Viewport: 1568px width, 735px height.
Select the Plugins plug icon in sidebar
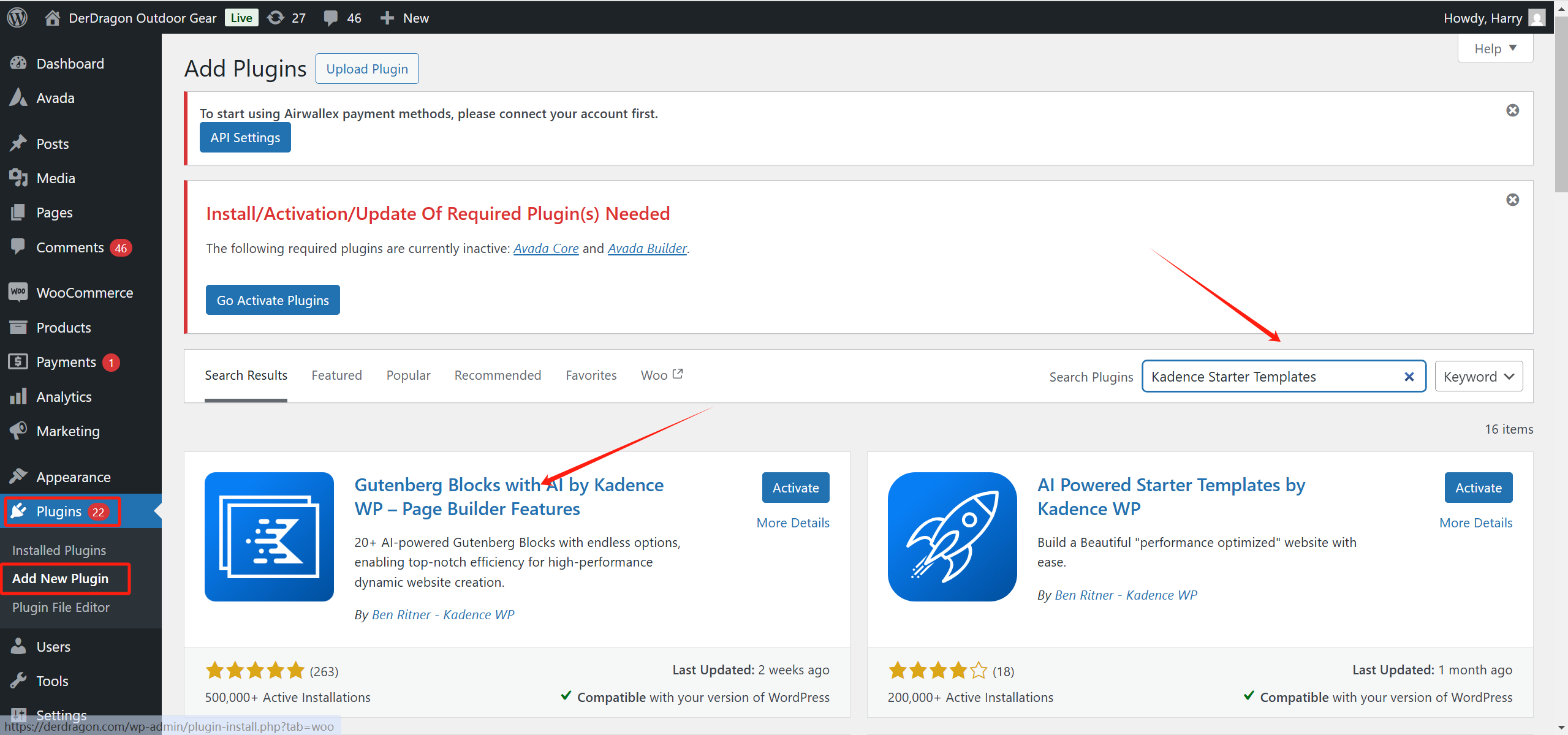click(18, 511)
